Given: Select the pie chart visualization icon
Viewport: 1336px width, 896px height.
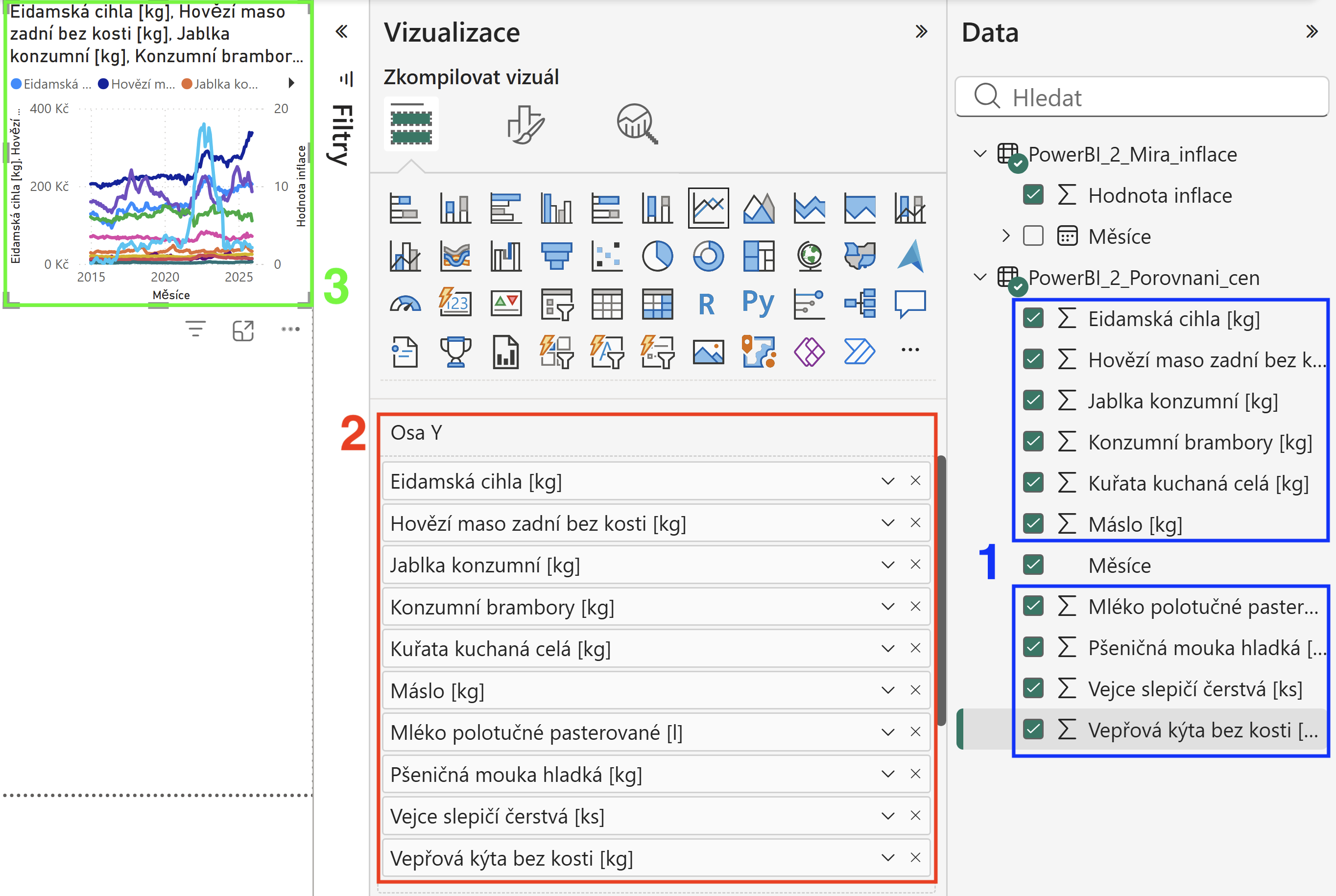Looking at the screenshot, I should tap(657, 256).
